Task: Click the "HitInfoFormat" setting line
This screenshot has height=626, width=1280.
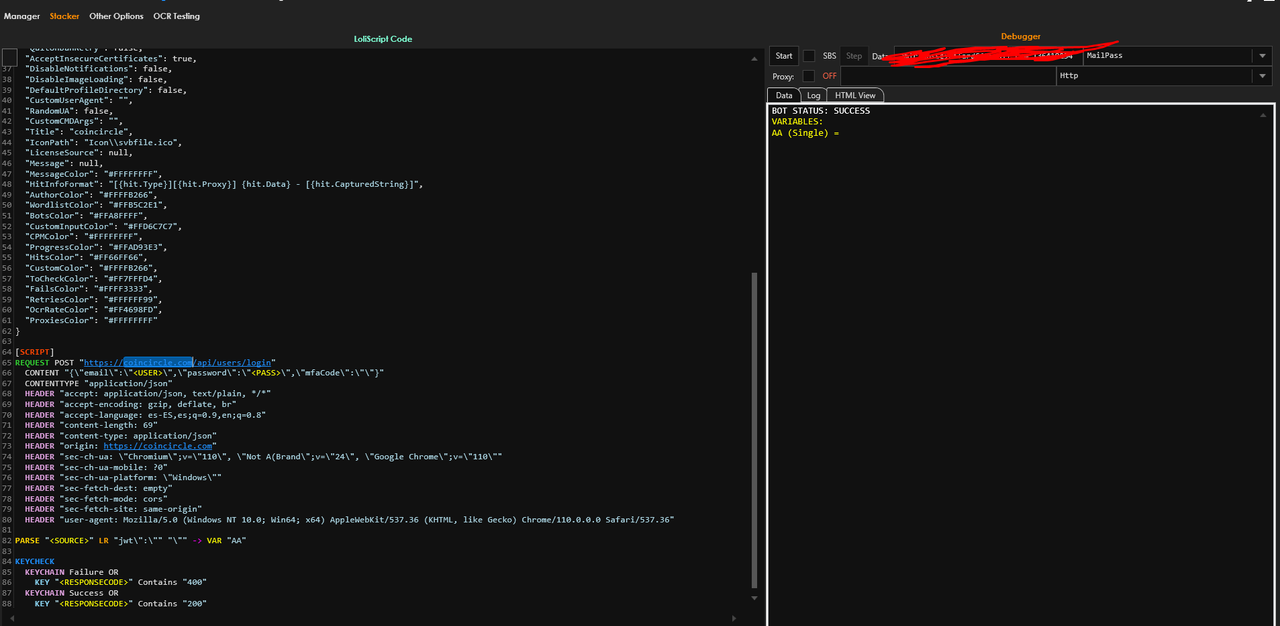Action: [224, 184]
